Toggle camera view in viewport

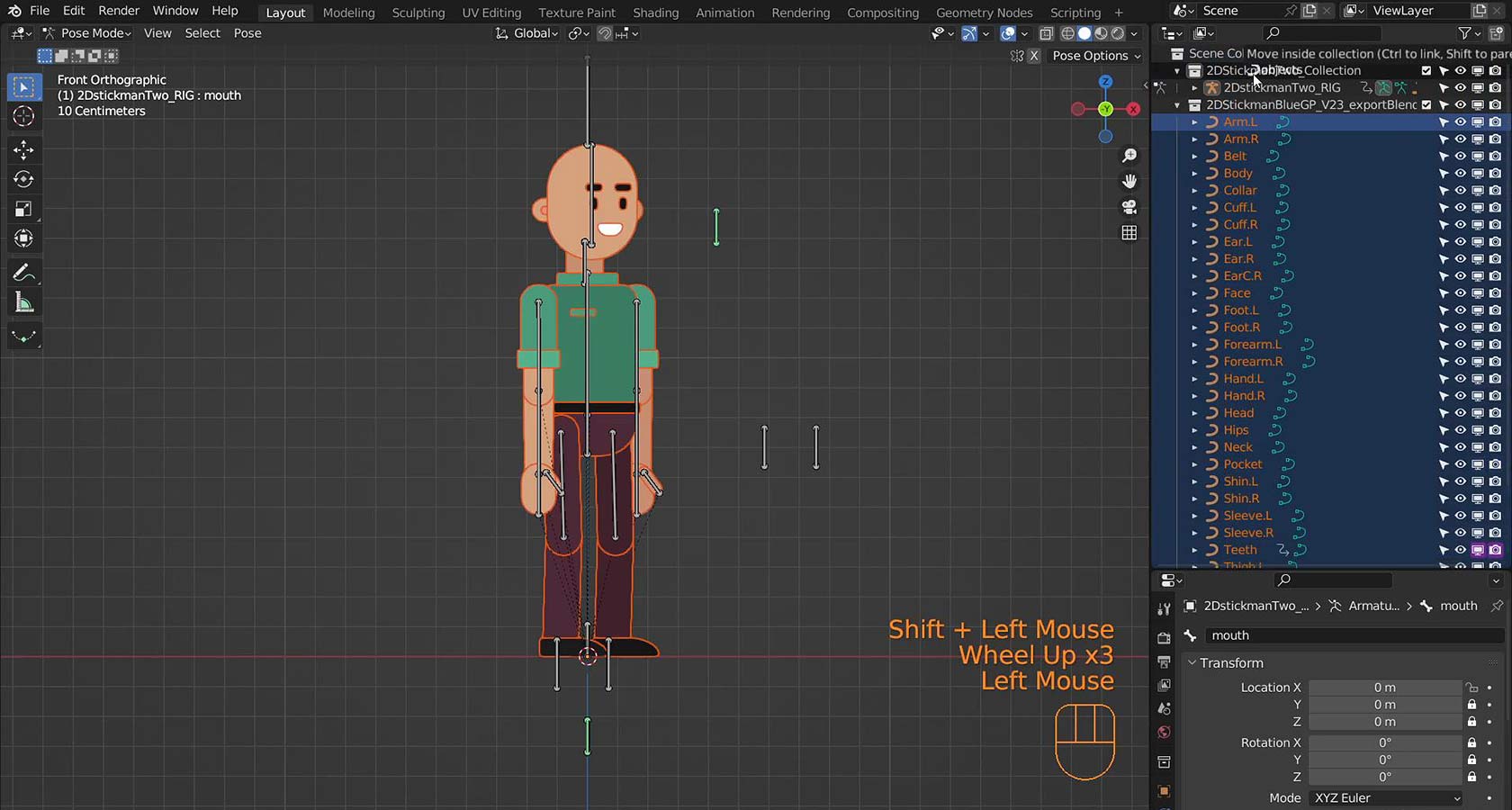click(x=1129, y=207)
